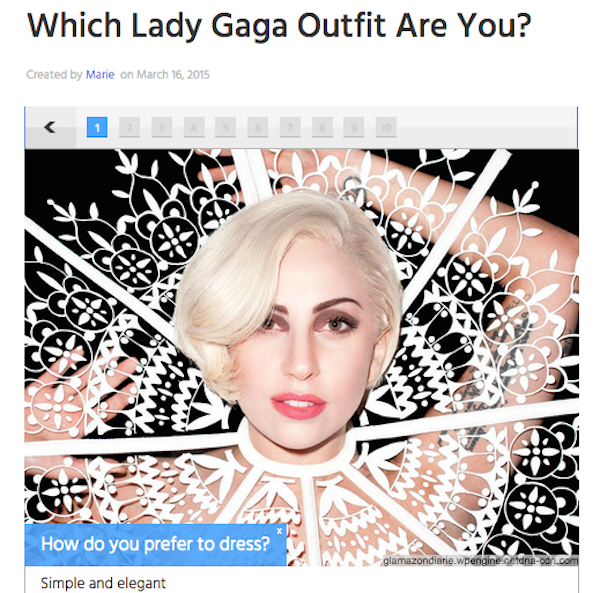Click the 'on March 16, 2015' date text
The height and width of the screenshot is (593, 600).
[165, 75]
